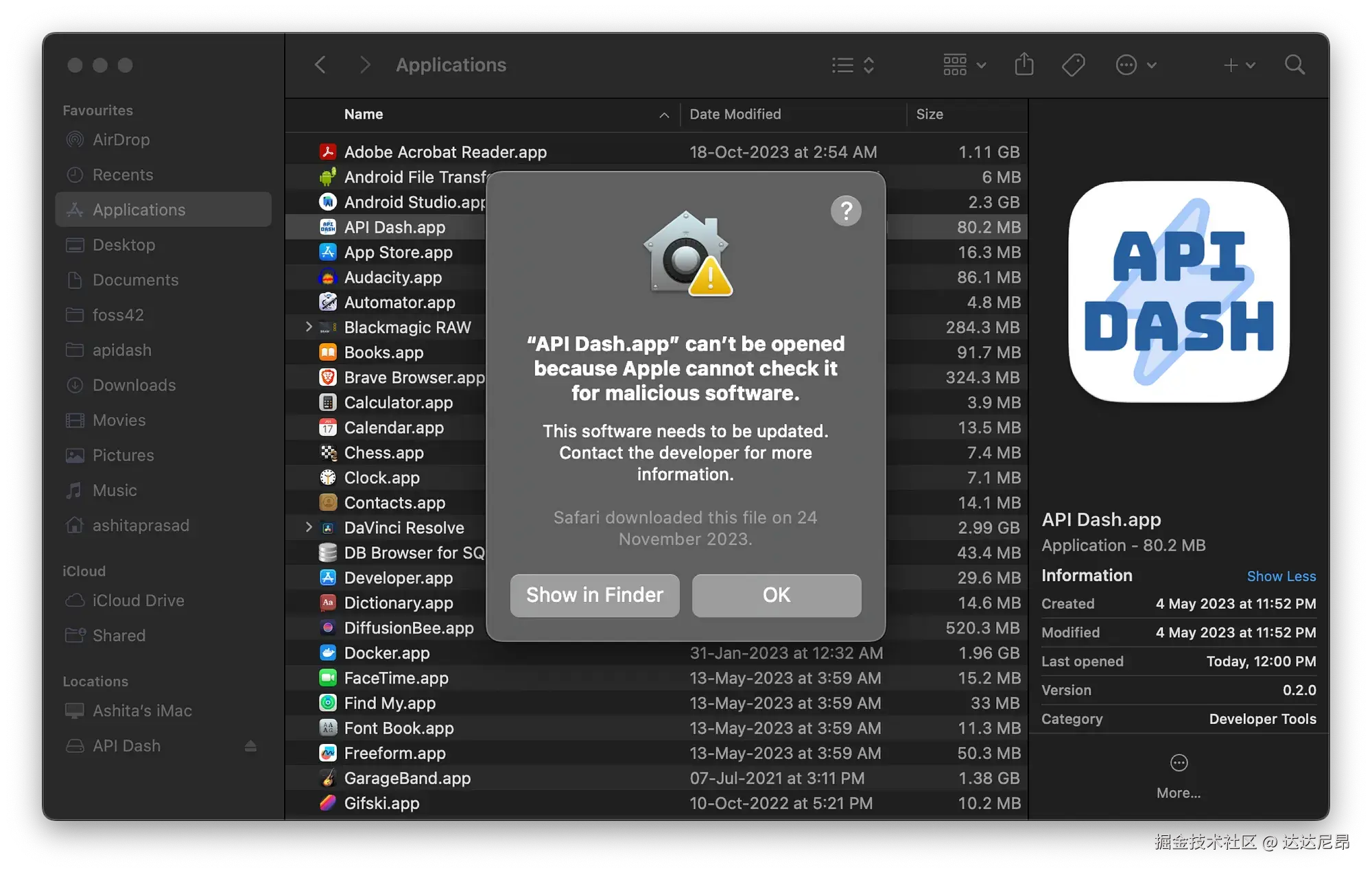This screenshot has height=873, width=1372.
Task: Go back with the left chevron
Action: click(x=320, y=65)
